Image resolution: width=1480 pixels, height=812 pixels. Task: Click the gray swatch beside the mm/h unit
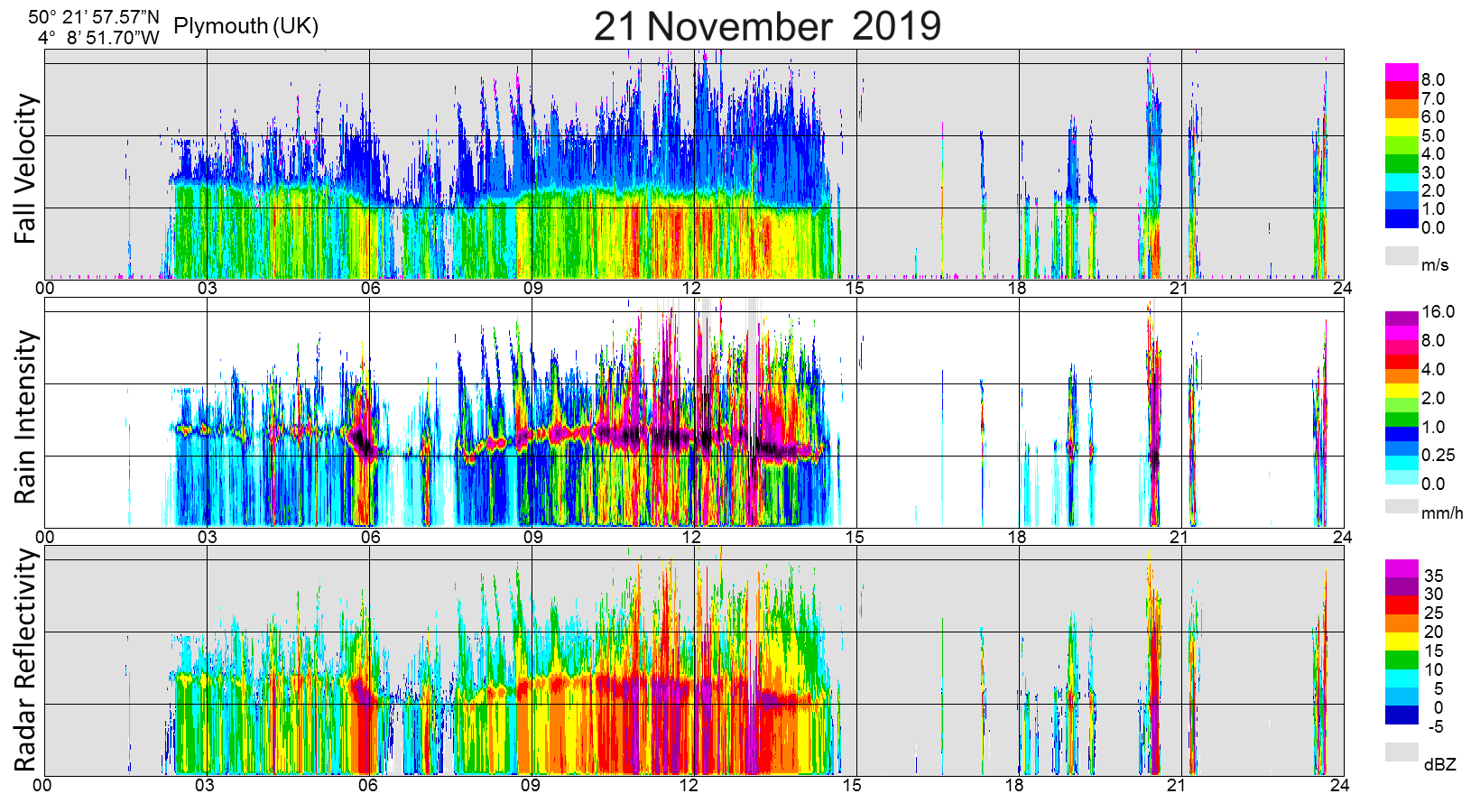pyautogui.click(x=1401, y=505)
